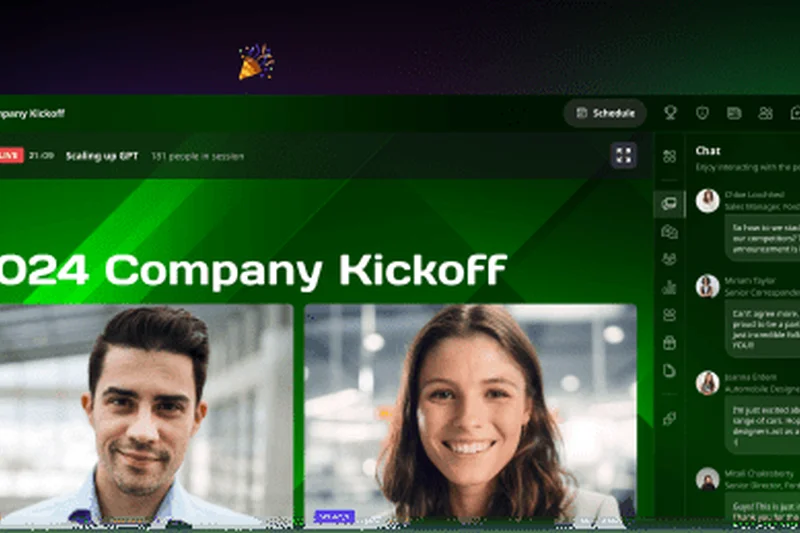The height and width of the screenshot is (533, 800).
Task: Click Miriam Taylor's chat avatar
Action: coord(708,286)
